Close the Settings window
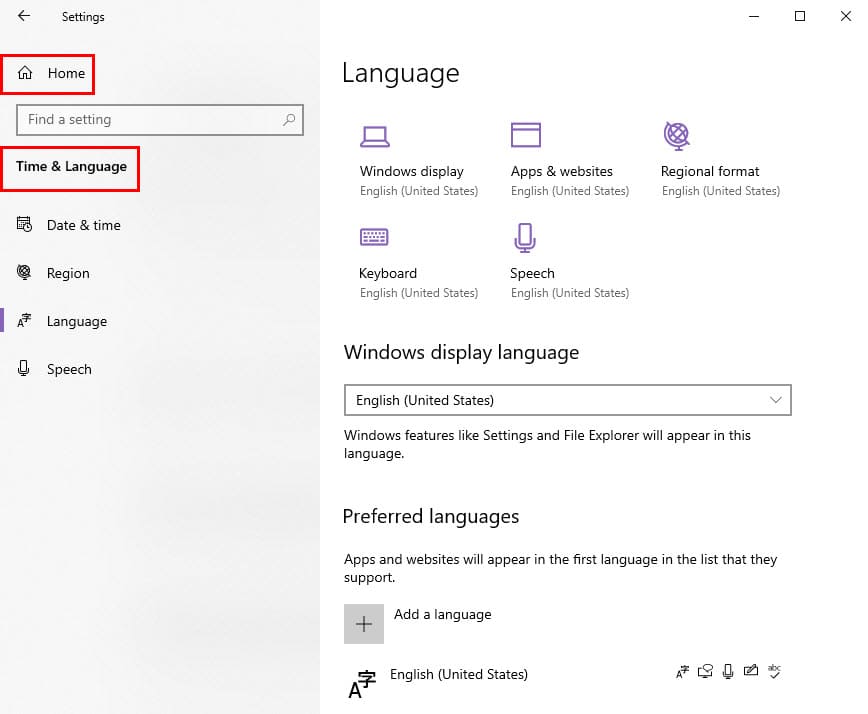Image resolution: width=868 pixels, height=714 pixels. click(x=846, y=16)
